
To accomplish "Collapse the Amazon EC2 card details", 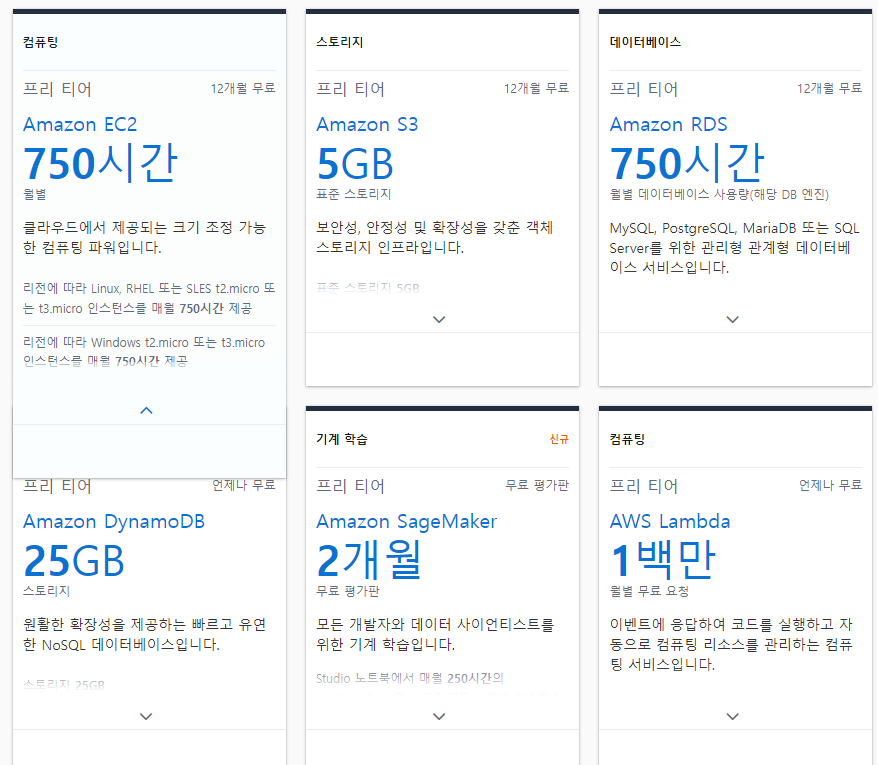I will pos(146,411).
